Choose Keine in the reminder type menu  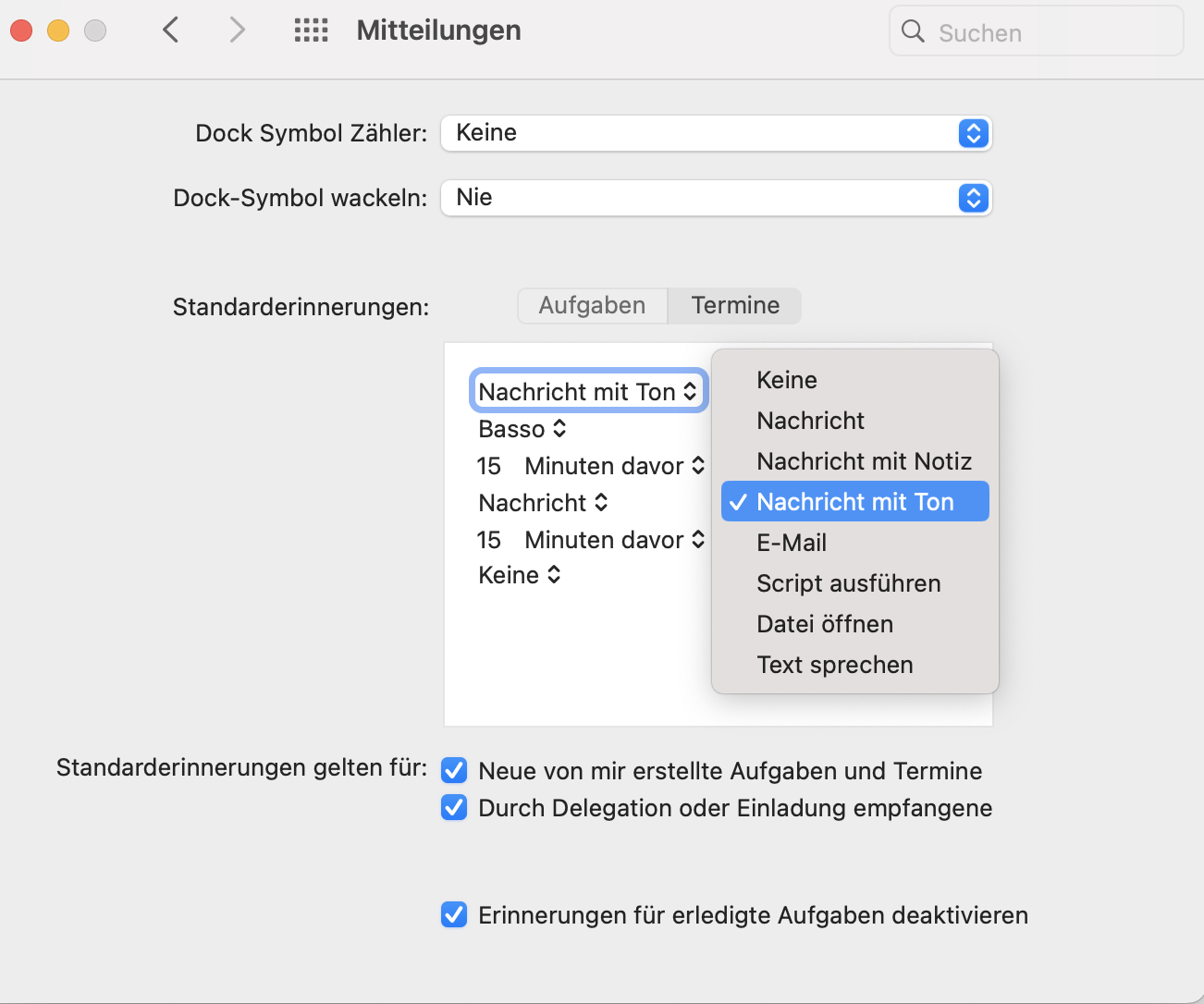(x=787, y=380)
